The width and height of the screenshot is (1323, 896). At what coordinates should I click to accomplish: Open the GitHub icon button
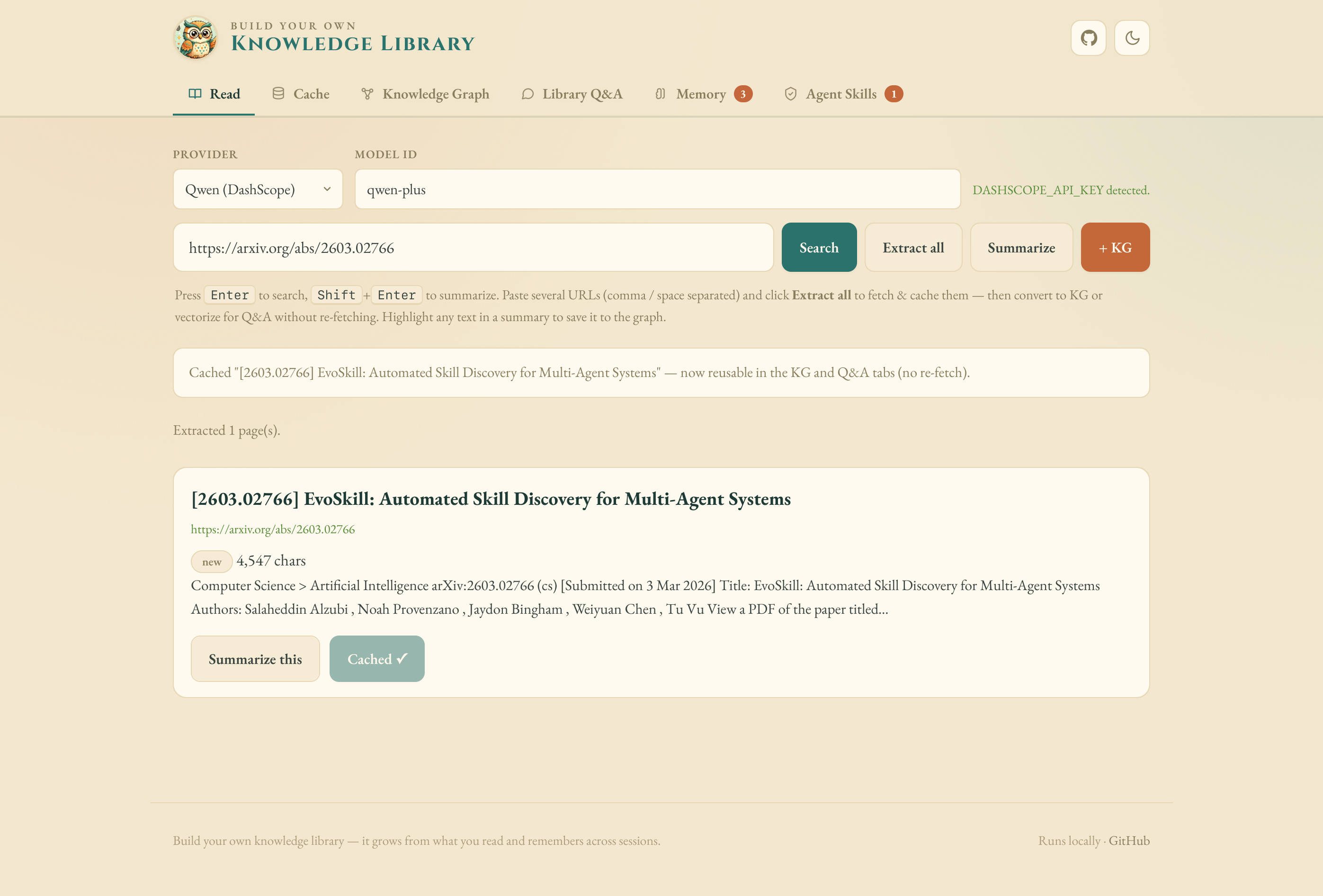click(x=1089, y=38)
